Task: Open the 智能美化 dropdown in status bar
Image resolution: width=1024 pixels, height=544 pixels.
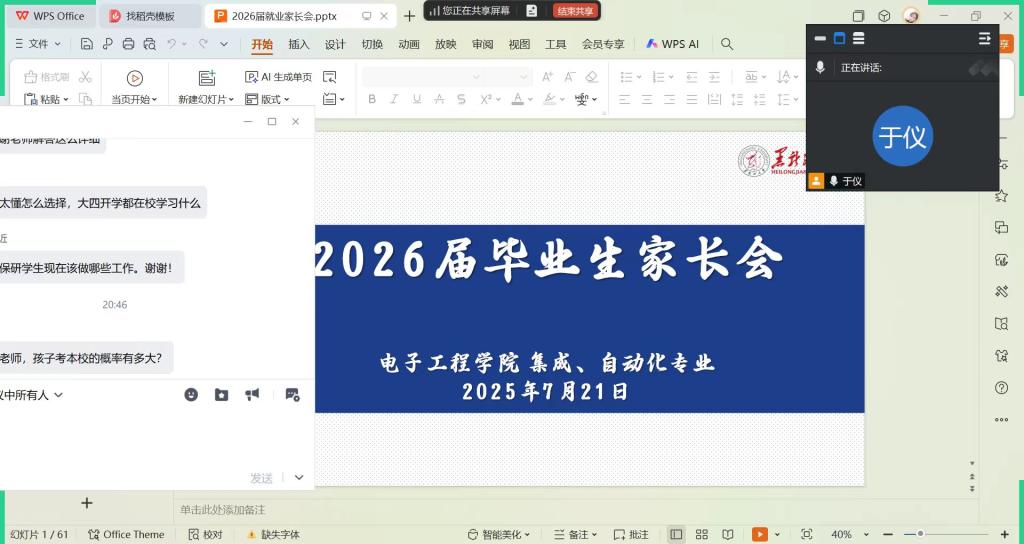Action: [x=499, y=535]
